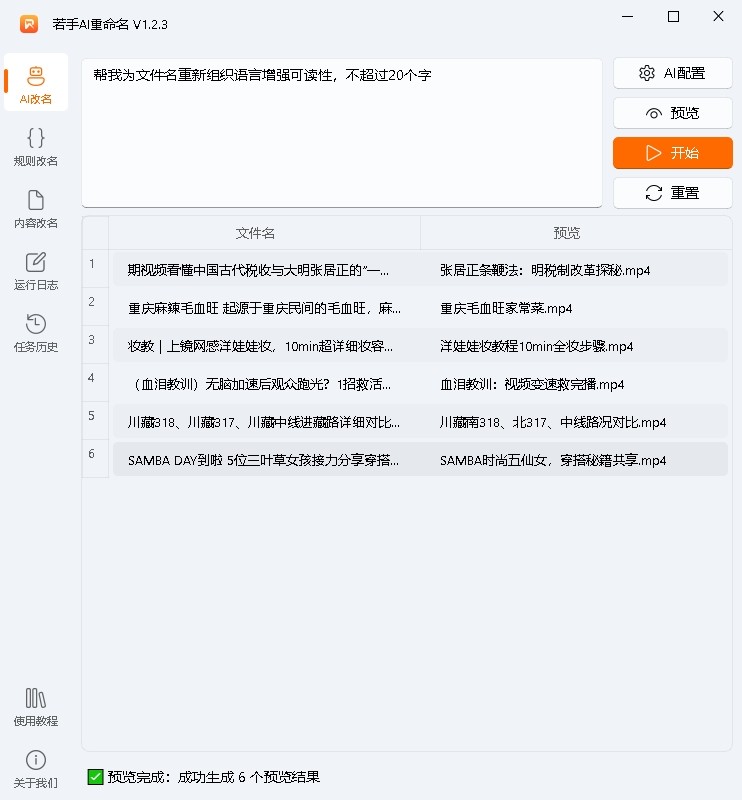
Task: Click row number 1 in the table
Action: pyautogui.click(x=92, y=264)
